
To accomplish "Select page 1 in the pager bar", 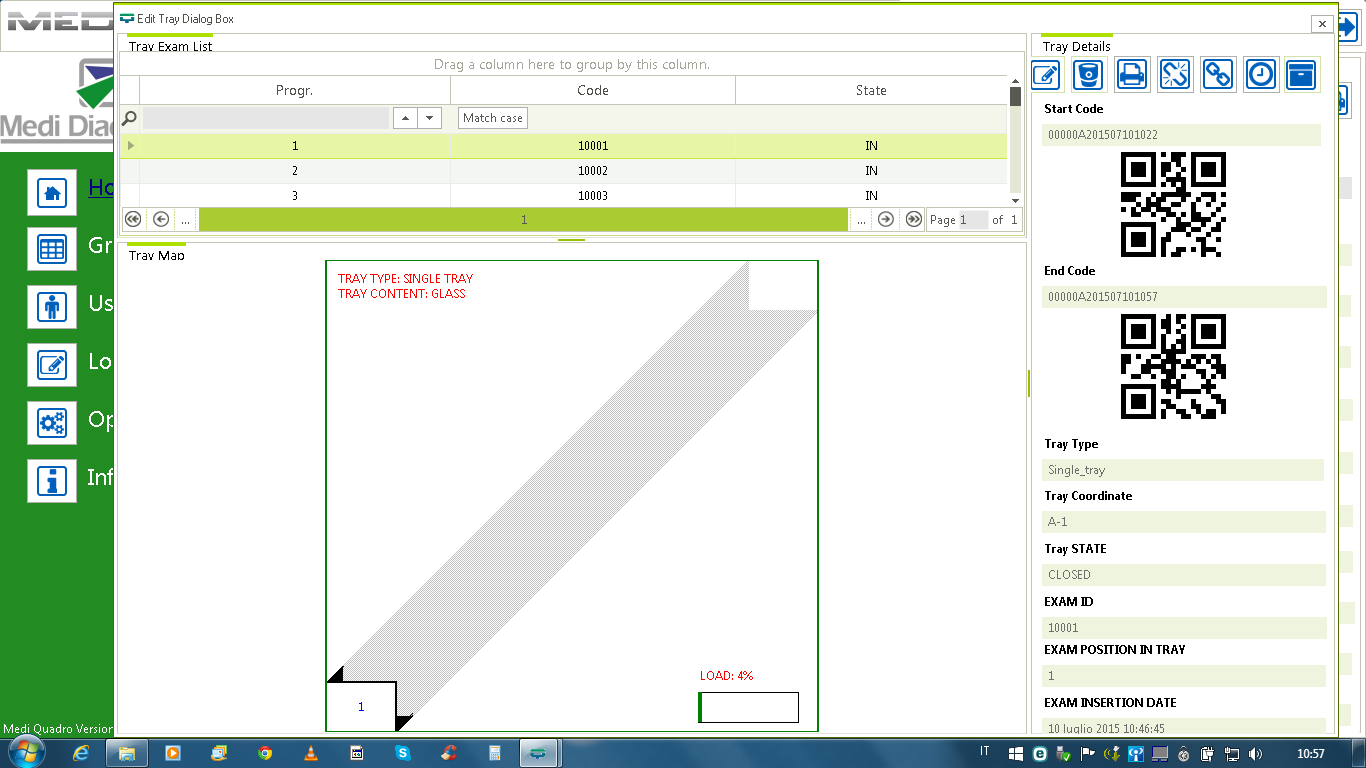I will click(524, 219).
